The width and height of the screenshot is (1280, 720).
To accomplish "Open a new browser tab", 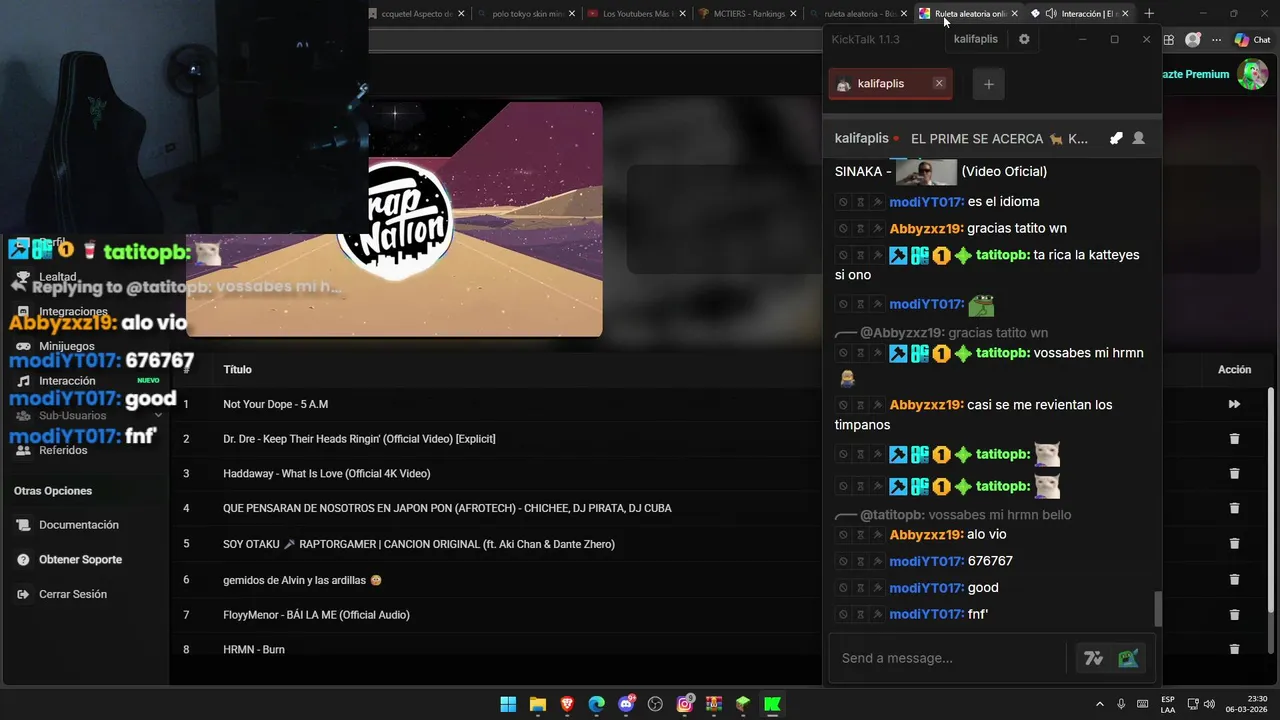I will [x=1149, y=13].
